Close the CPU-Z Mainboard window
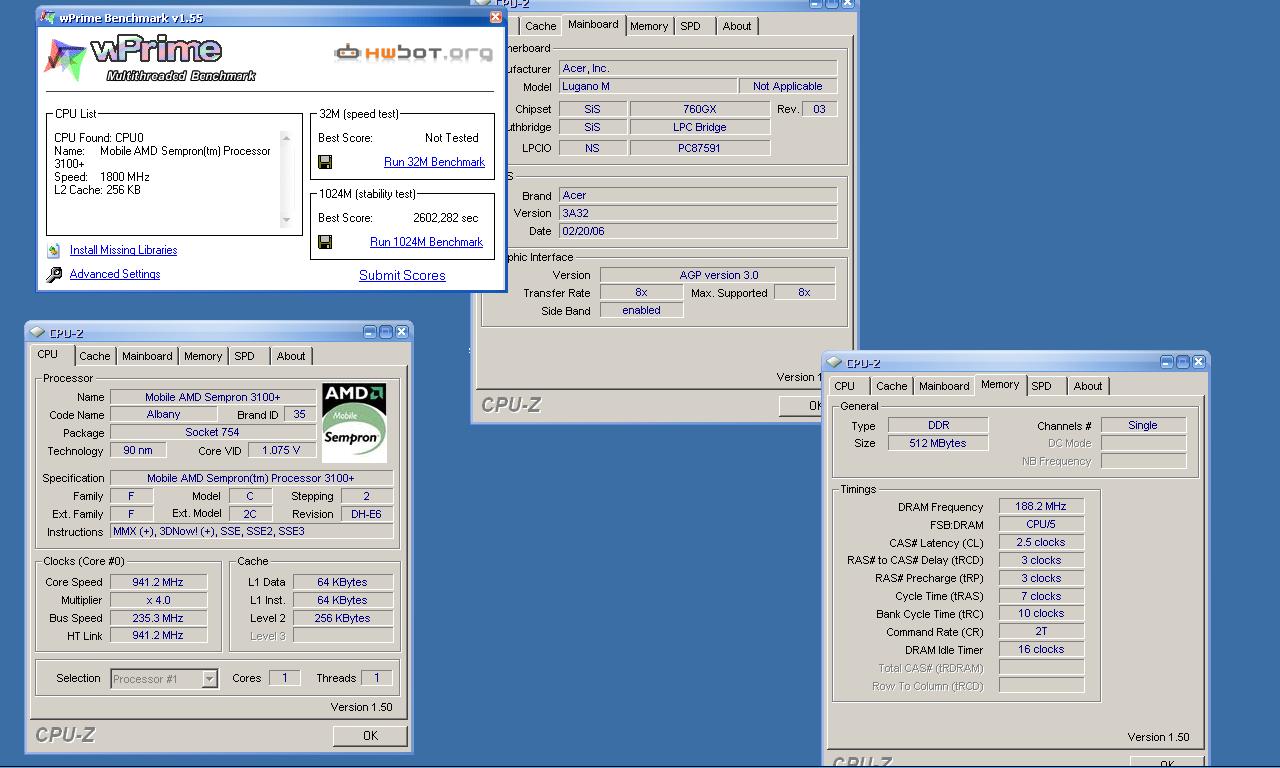Image resolution: width=1280 pixels, height=768 pixels. pyautogui.click(x=848, y=3)
